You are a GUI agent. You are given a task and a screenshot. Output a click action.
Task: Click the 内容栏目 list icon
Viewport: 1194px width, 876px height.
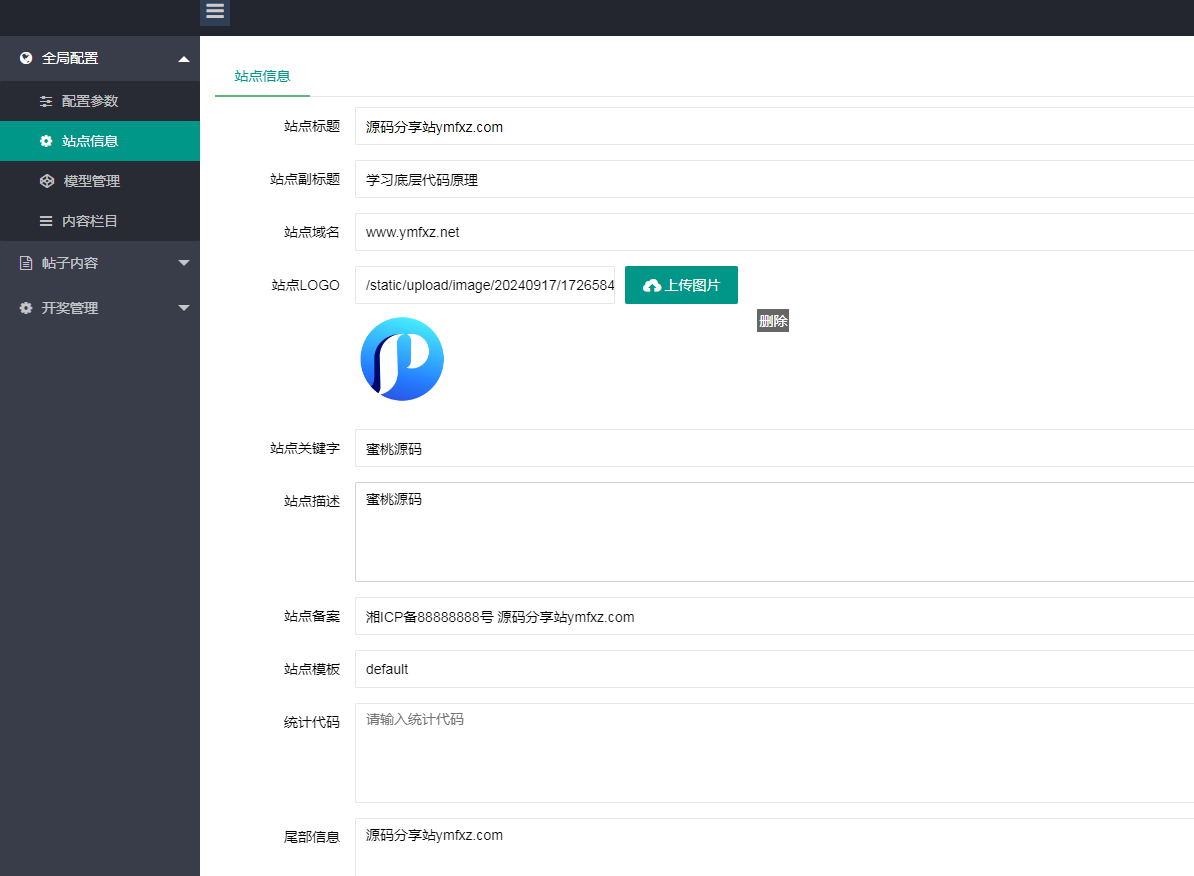46,221
